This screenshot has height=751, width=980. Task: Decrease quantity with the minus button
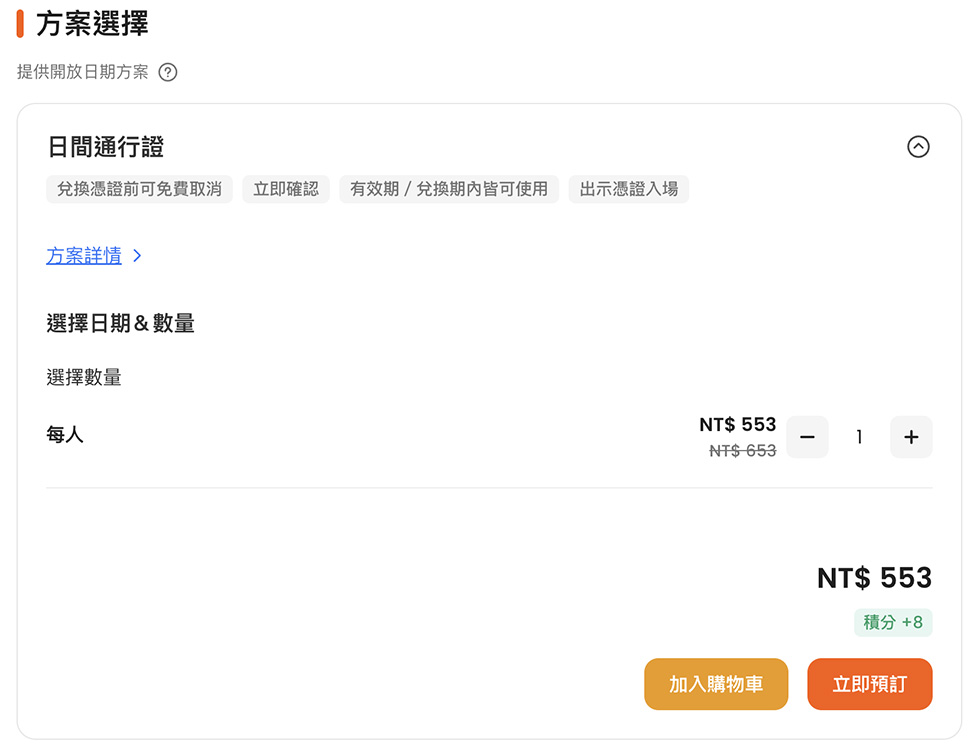pyautogui.click(x=807, y=437)
